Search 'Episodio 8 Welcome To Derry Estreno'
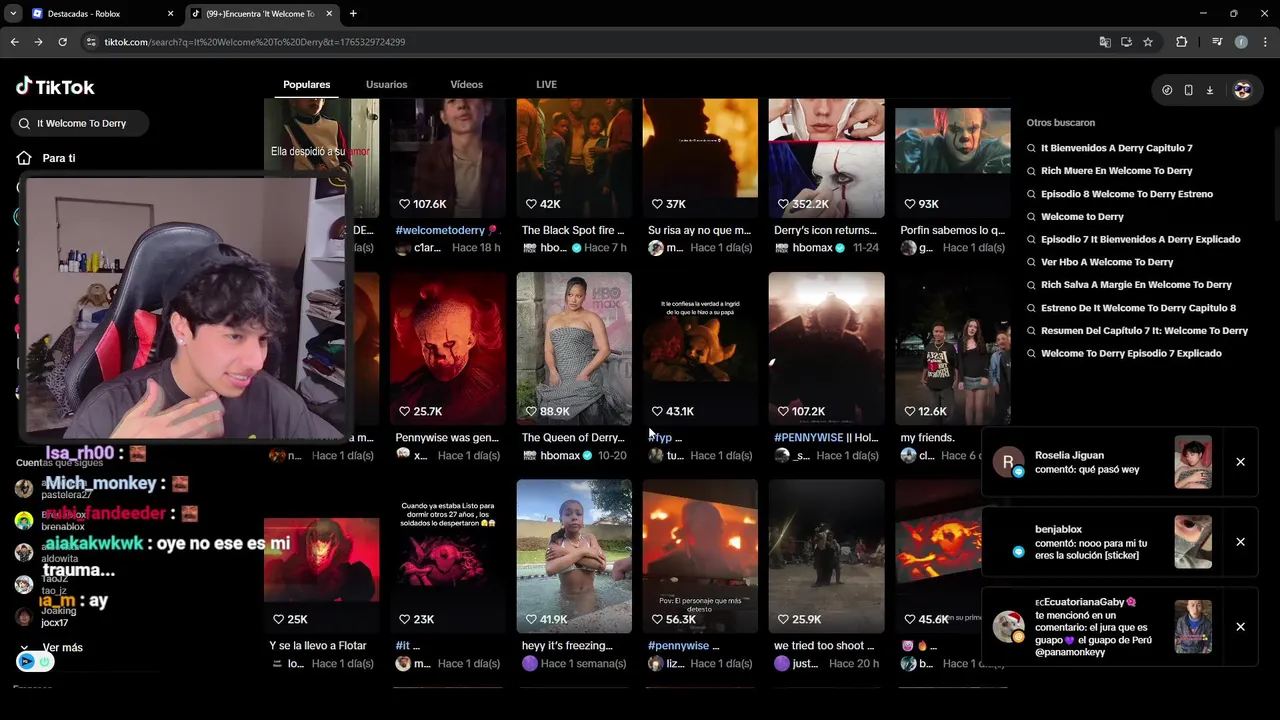The image size is (1280, 720). 1126,194
